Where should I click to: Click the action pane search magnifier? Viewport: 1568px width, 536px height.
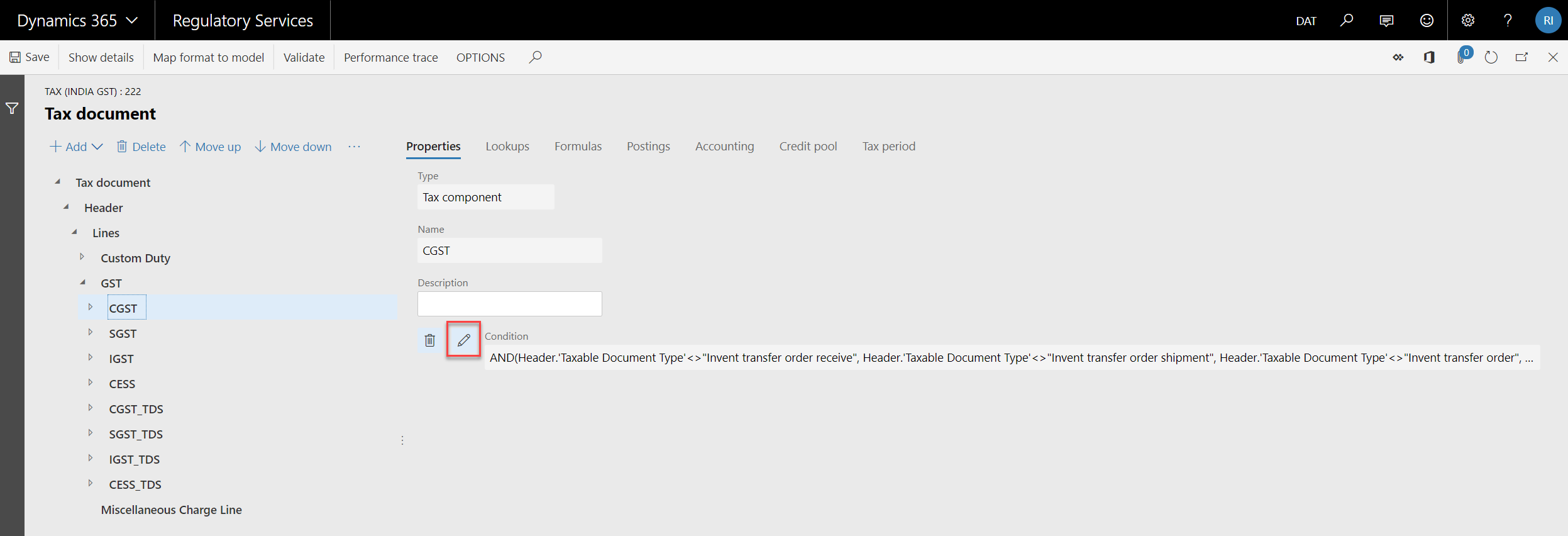click(535, 57)
